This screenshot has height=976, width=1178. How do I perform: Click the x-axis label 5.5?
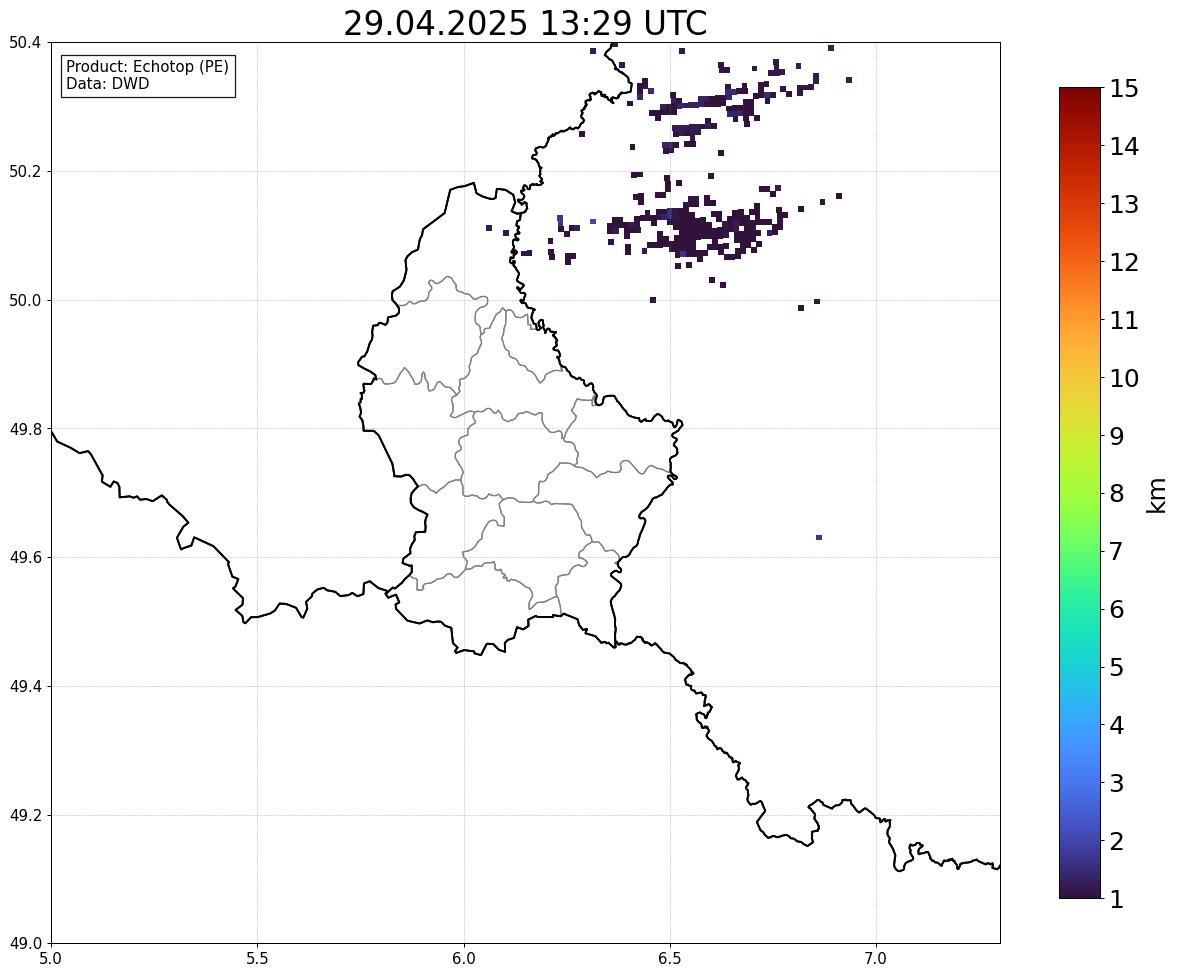coord(257,959)
